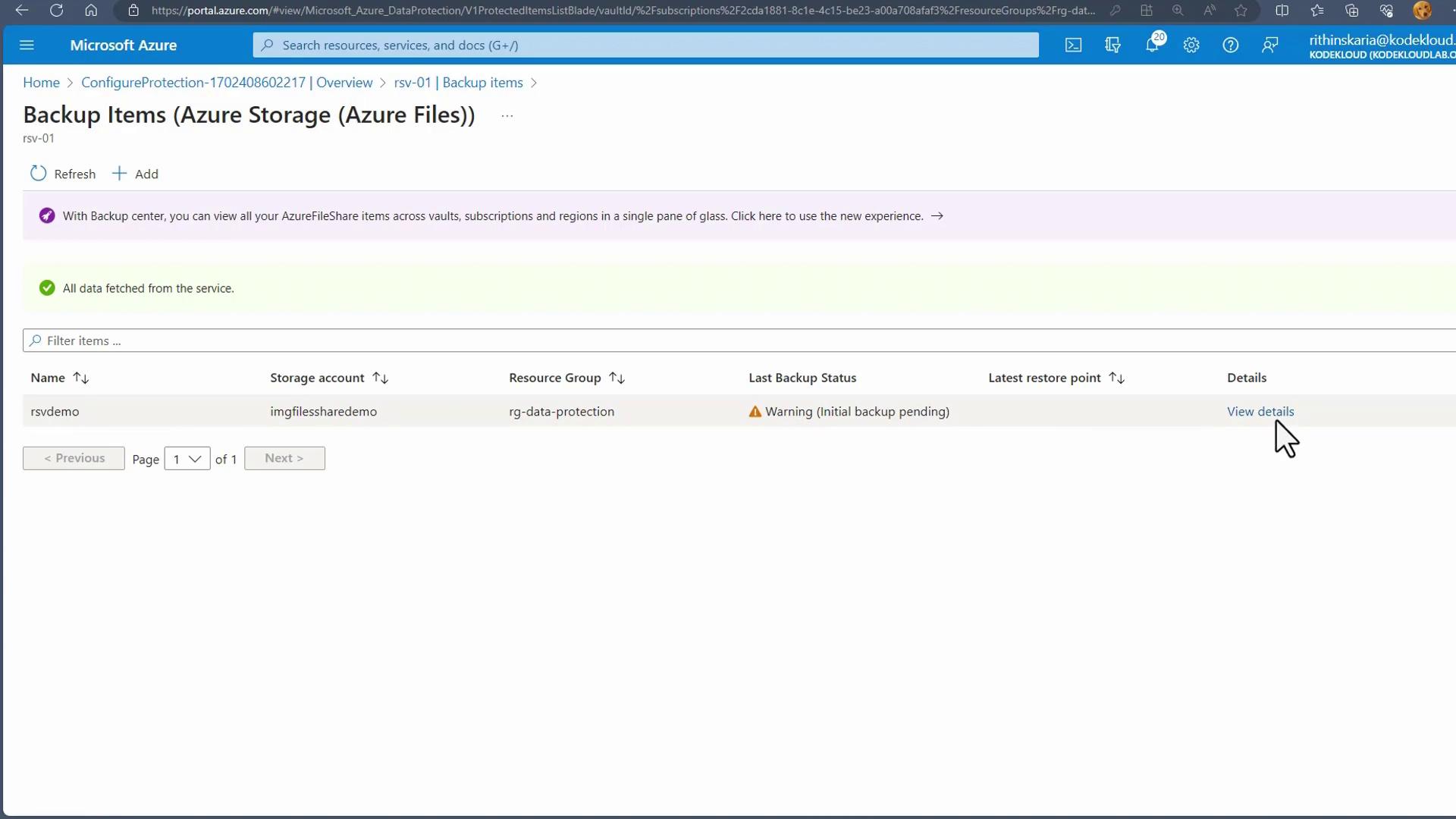Open portal Settings gear icon
The width and height of the screenshot is (1456, 819).
pos(1191,45)
